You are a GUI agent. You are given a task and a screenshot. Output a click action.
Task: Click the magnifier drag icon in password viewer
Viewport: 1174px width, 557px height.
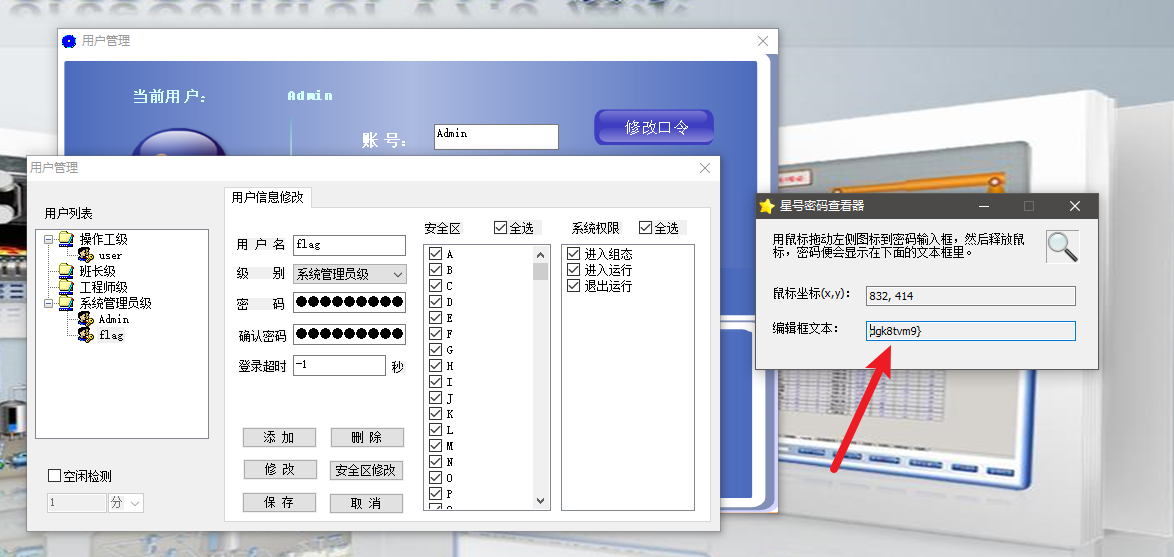1062,246
